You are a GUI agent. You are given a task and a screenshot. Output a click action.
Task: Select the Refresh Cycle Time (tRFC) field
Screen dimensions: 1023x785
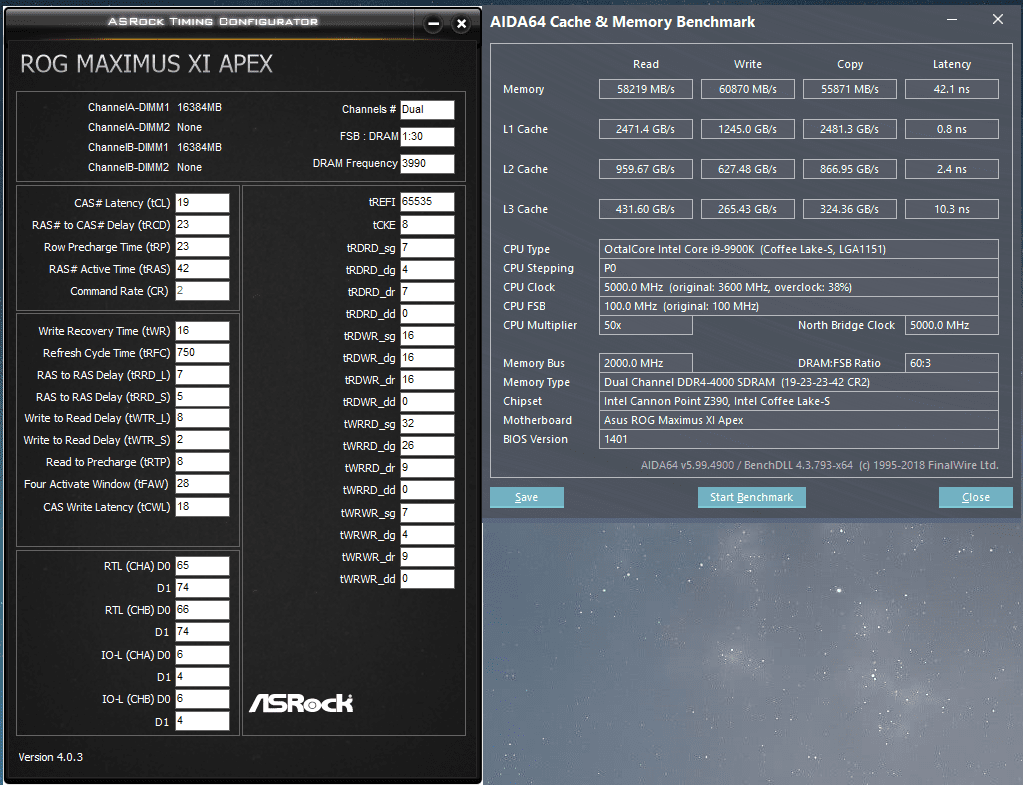click(x=202, y=353)
